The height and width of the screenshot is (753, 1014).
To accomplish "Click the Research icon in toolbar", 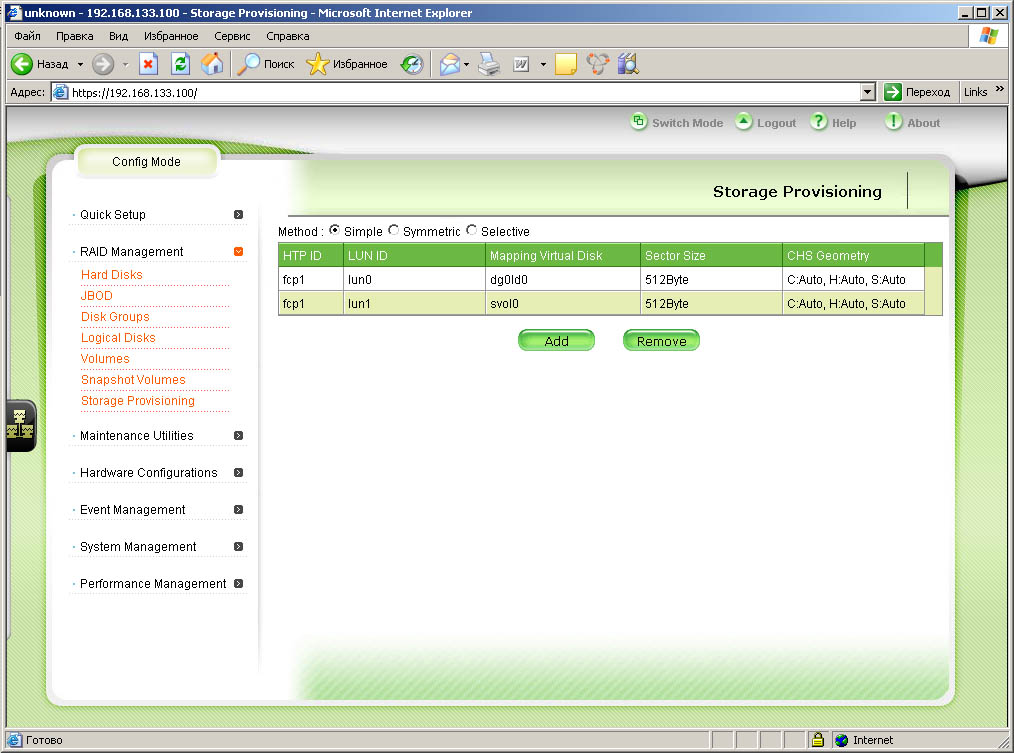I will [x=628, y=64].
